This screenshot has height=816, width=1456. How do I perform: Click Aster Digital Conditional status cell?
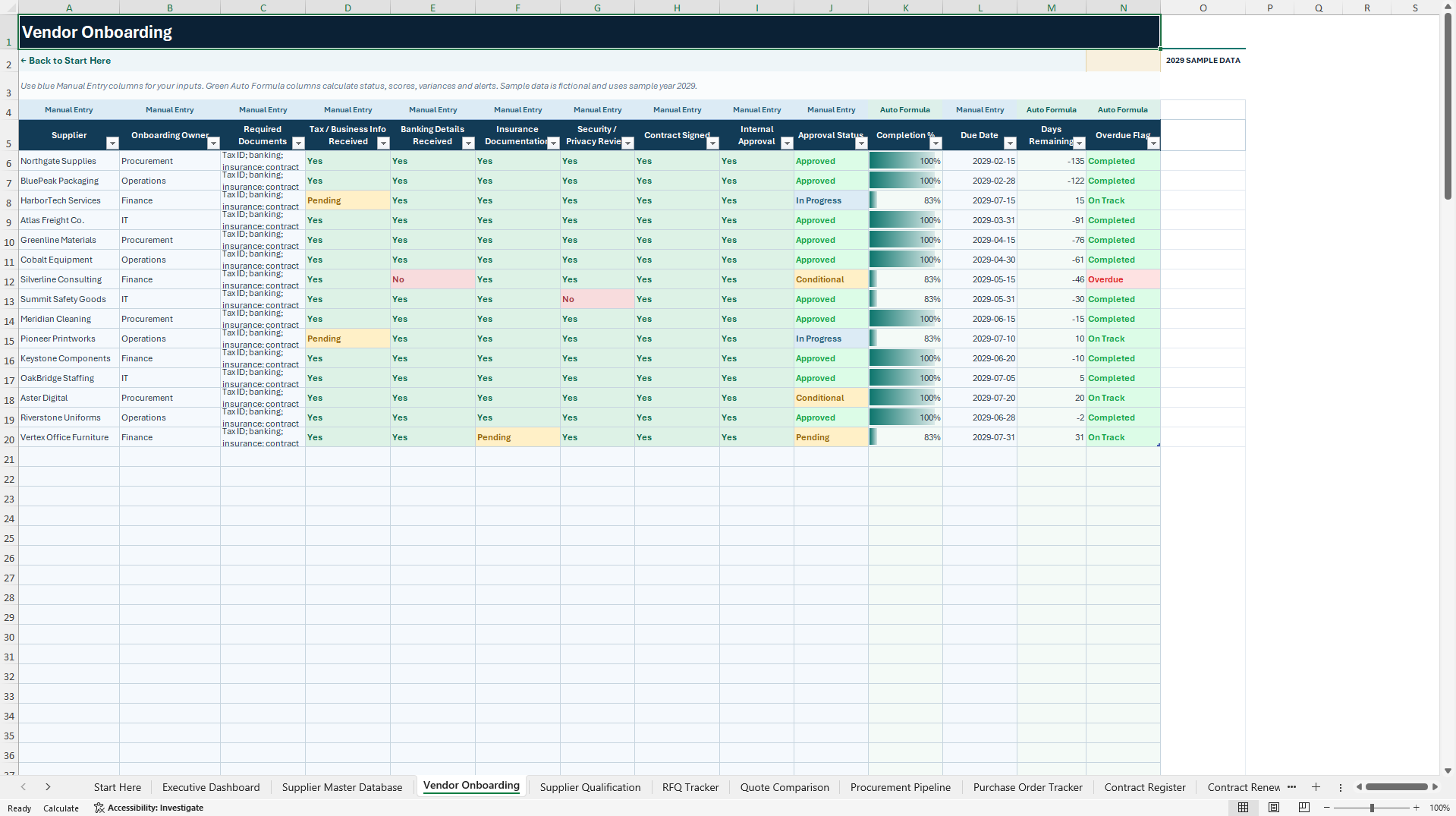(831, 398)
